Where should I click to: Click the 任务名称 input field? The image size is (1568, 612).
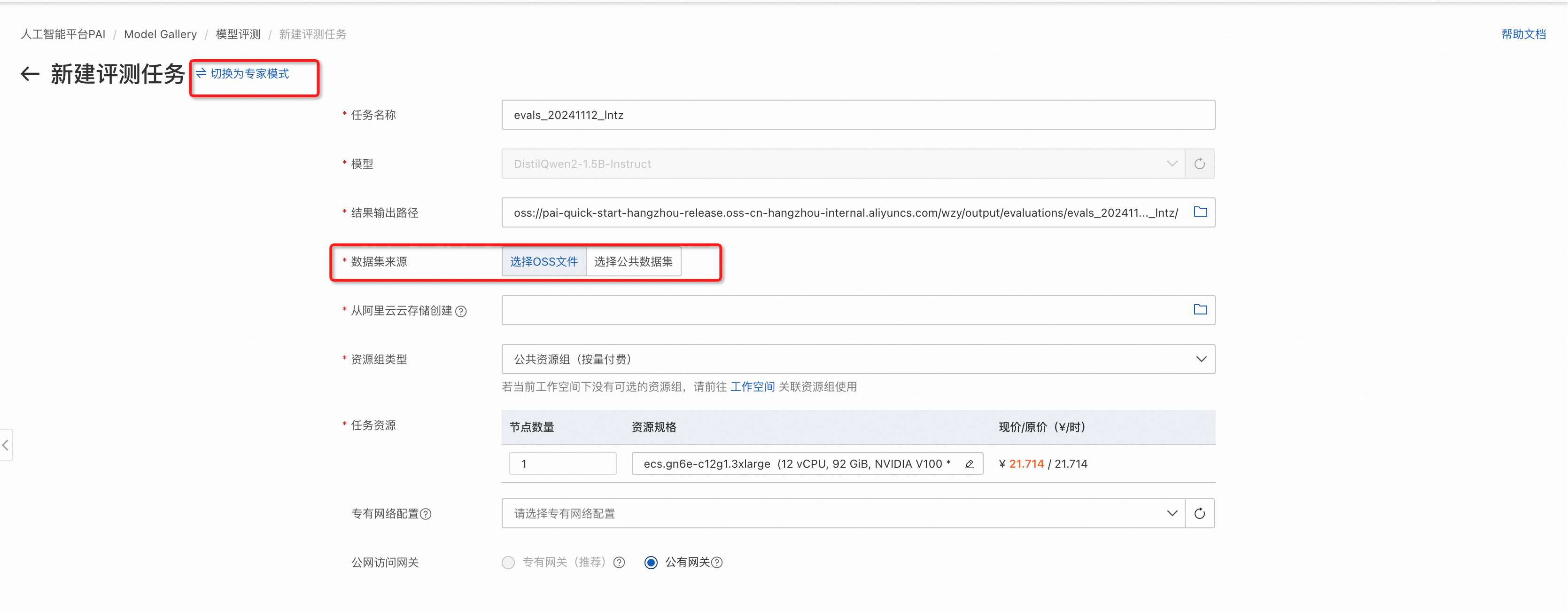pos(858,115)
